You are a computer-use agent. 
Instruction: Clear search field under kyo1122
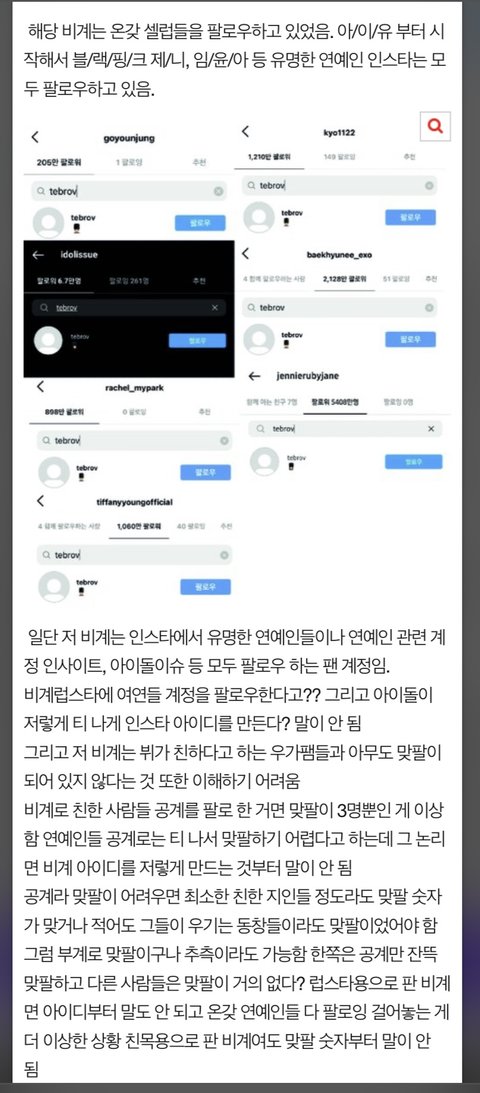pos(429,186)
